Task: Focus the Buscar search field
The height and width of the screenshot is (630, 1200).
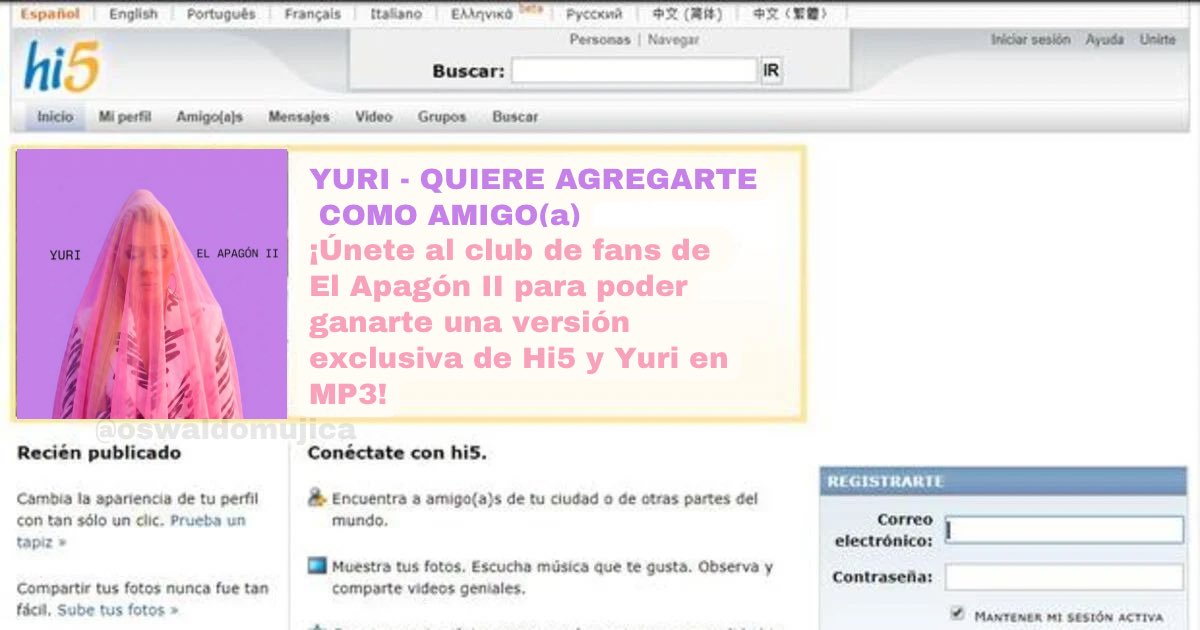Action: pyautogui.click(x=634, y=71)
